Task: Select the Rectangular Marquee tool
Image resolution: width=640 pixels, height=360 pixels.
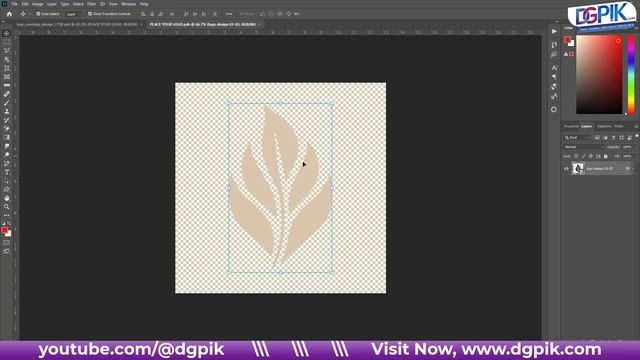Action: (x=7, y=42)
